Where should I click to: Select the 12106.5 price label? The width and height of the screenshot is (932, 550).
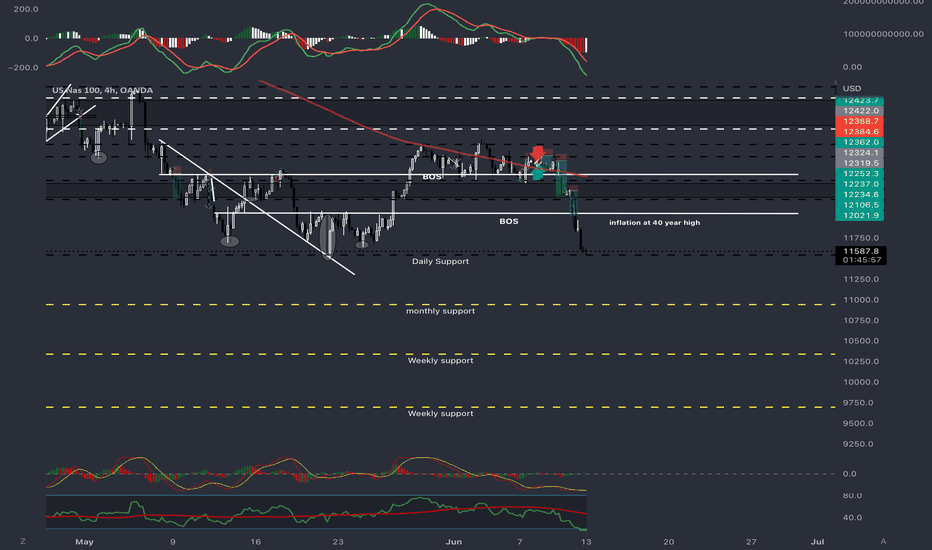859,205
